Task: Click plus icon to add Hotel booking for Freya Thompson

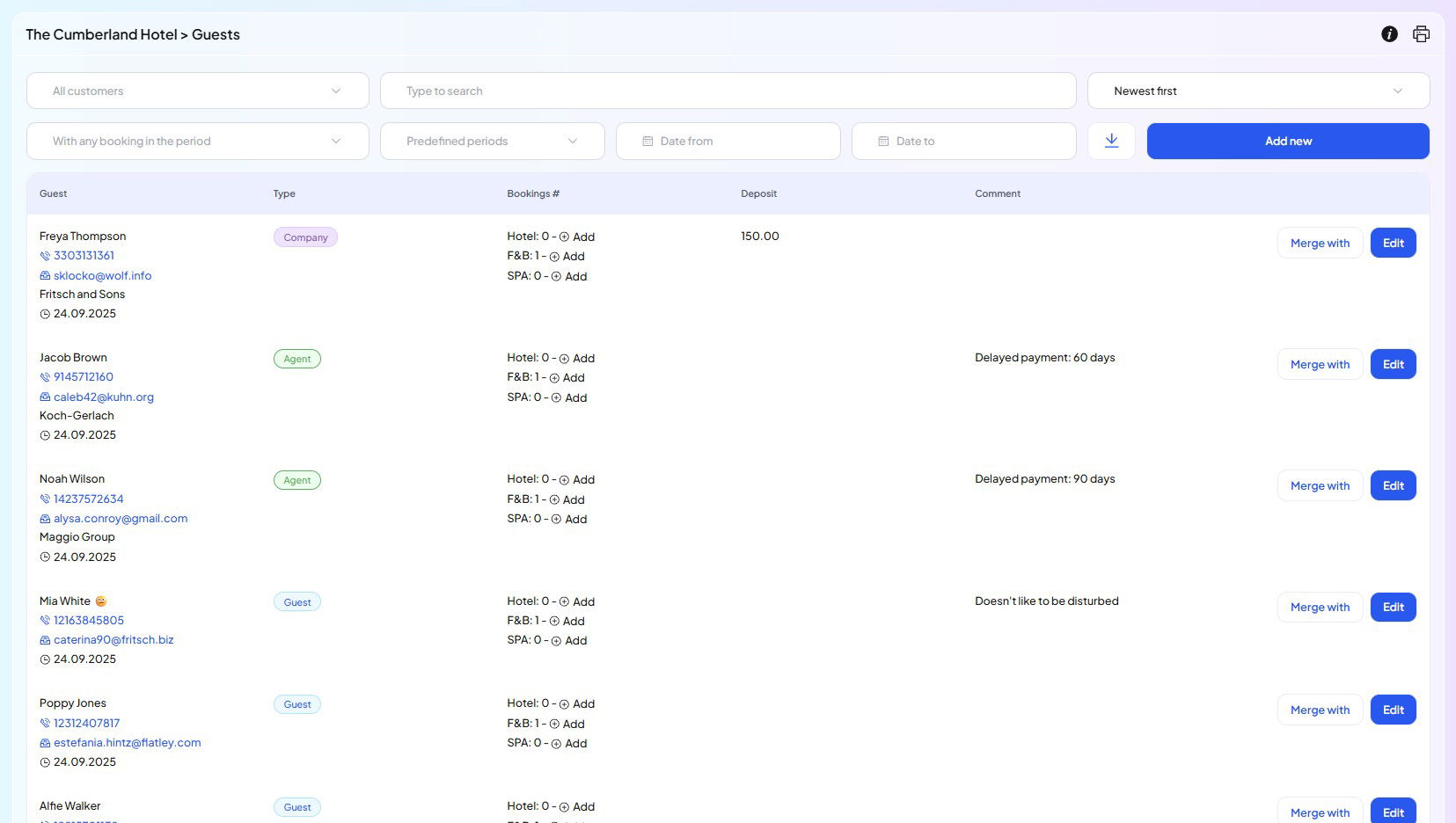Action: pos(565,237)
